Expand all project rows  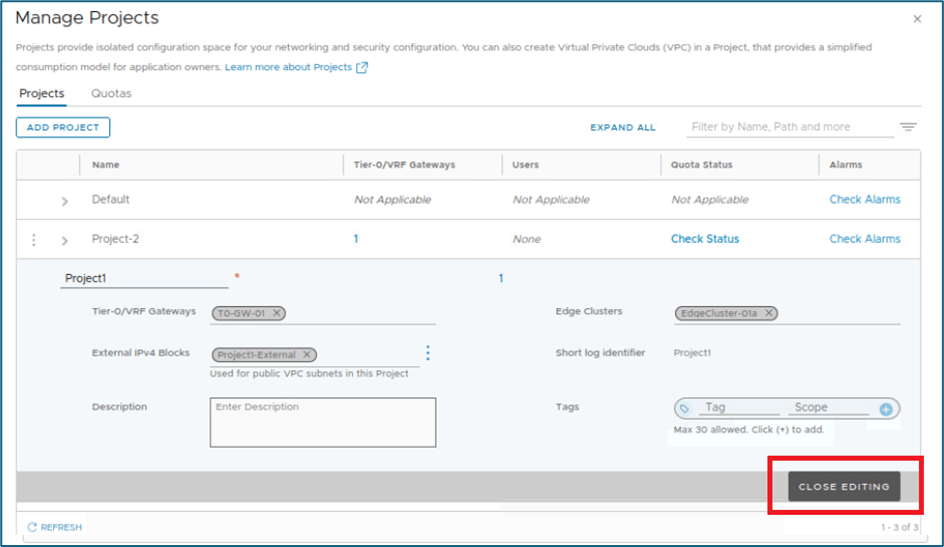[x=622, y=128]
